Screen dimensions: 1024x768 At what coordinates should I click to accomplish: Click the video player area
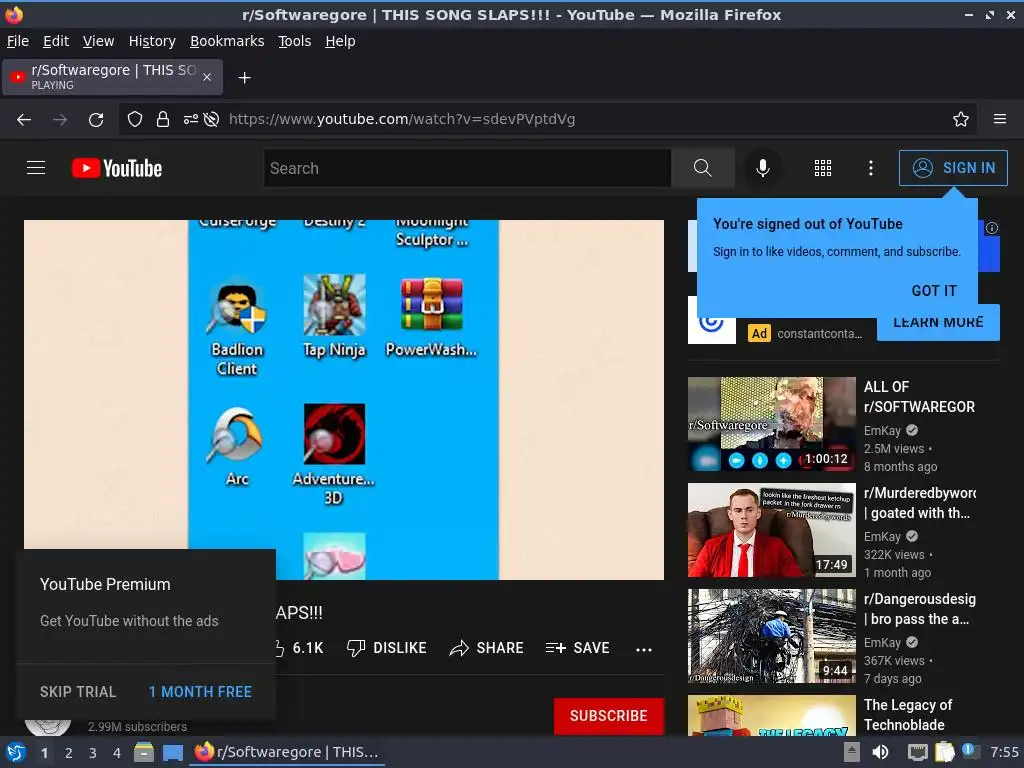click(x=344, y=399)
